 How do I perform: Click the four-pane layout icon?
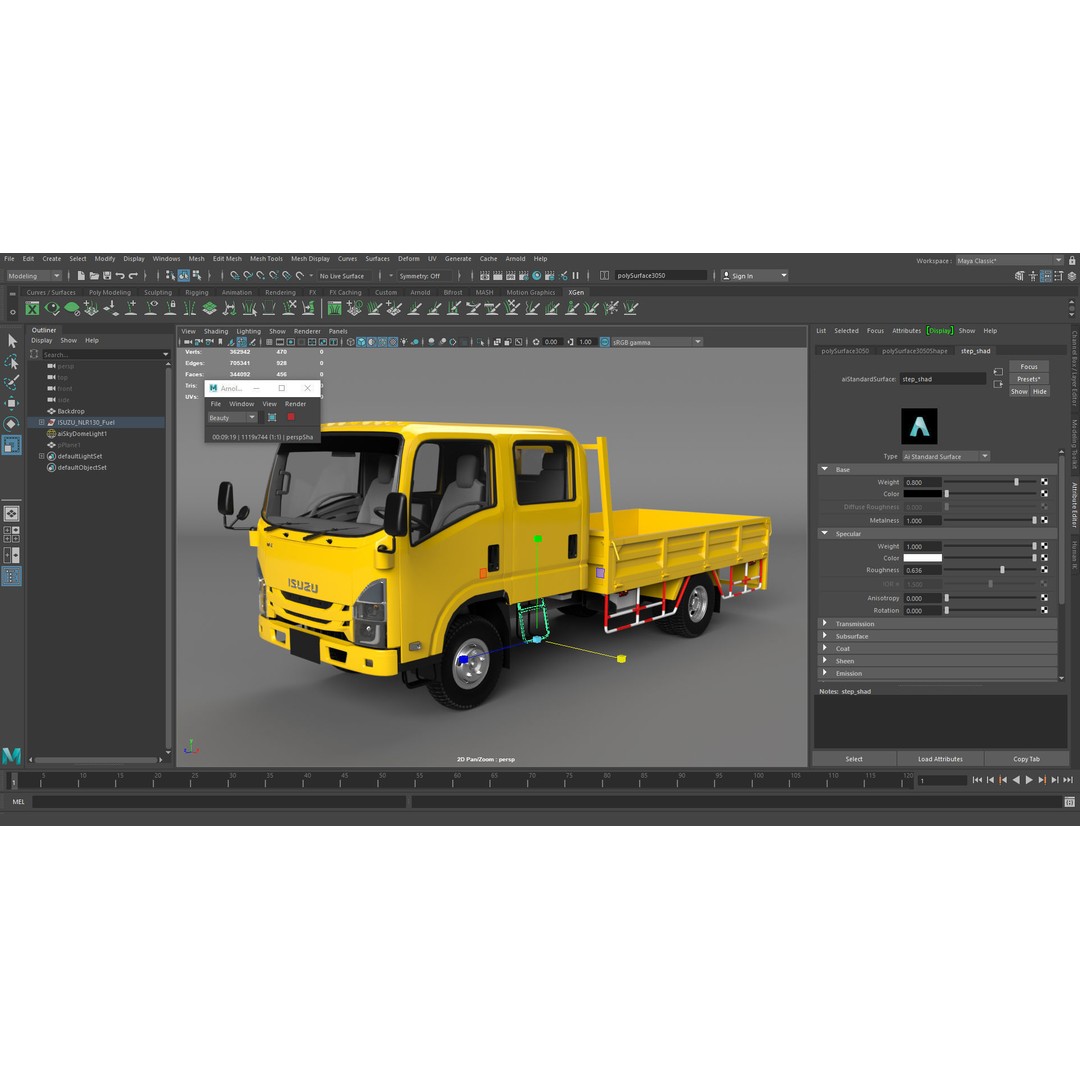[x=12, y=534]
